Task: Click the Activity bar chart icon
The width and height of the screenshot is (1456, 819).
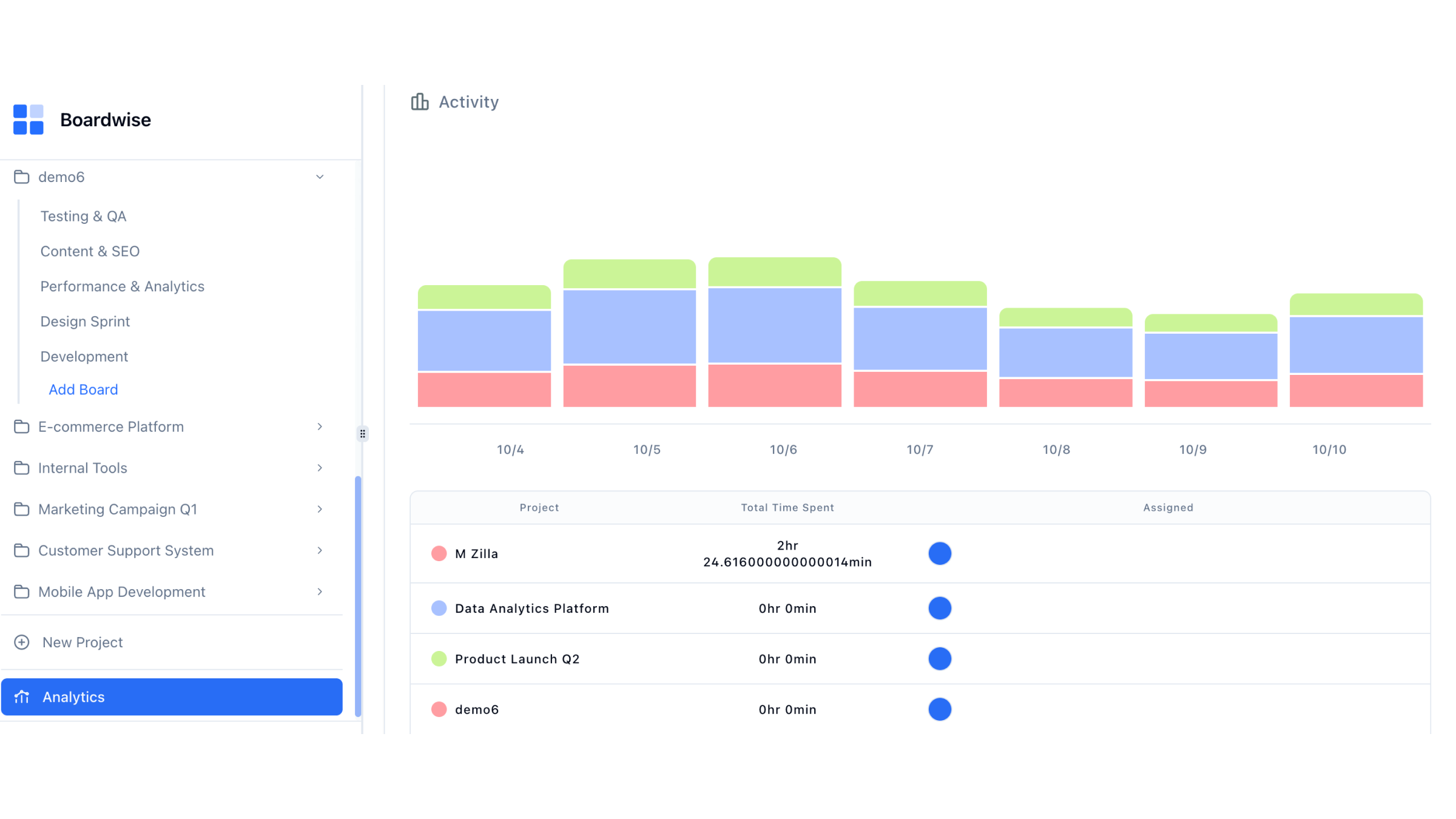Action: tap(419, 102)
